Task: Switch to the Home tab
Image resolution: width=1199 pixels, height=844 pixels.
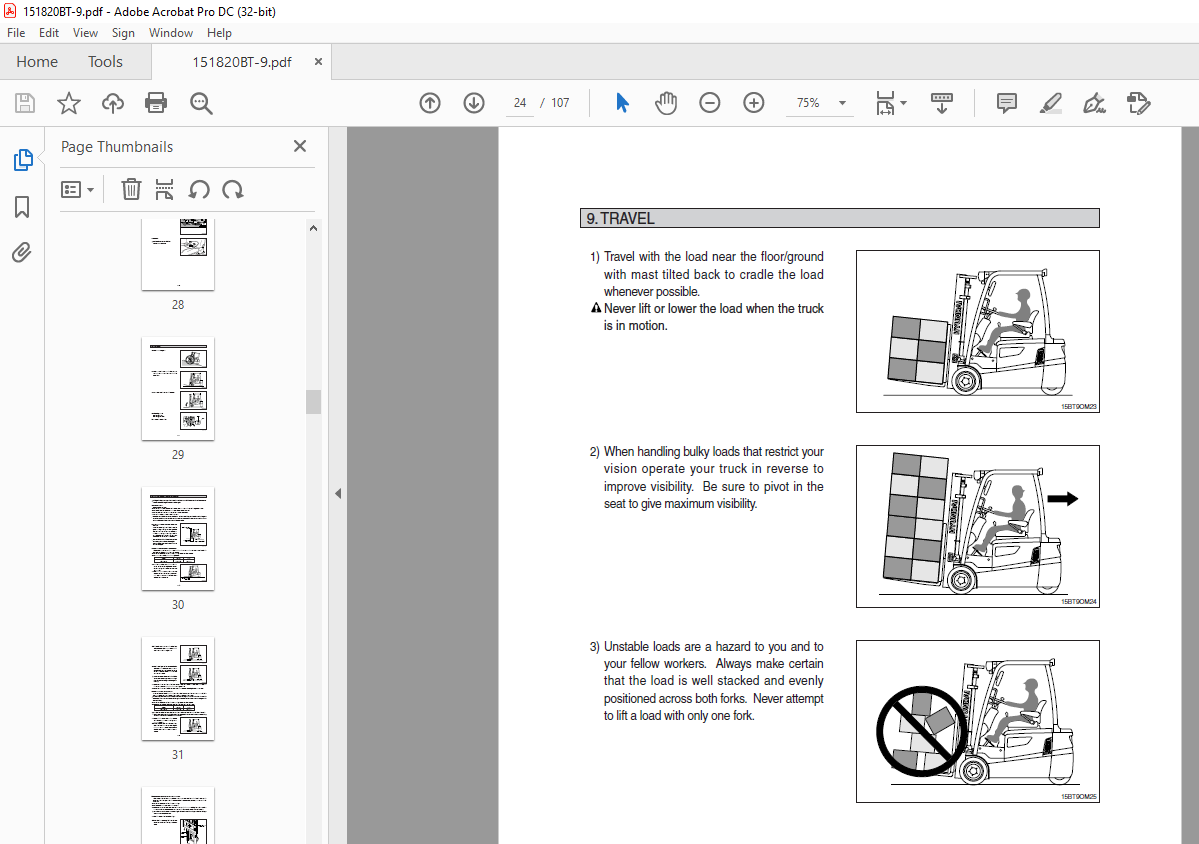Action: tap(37, 62)
